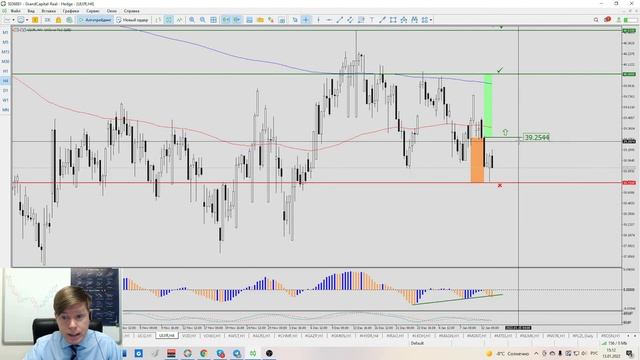This screenshot has height=360, width=640.
Task: Select the trendline drawing tool
Action: tap(340, 20)
